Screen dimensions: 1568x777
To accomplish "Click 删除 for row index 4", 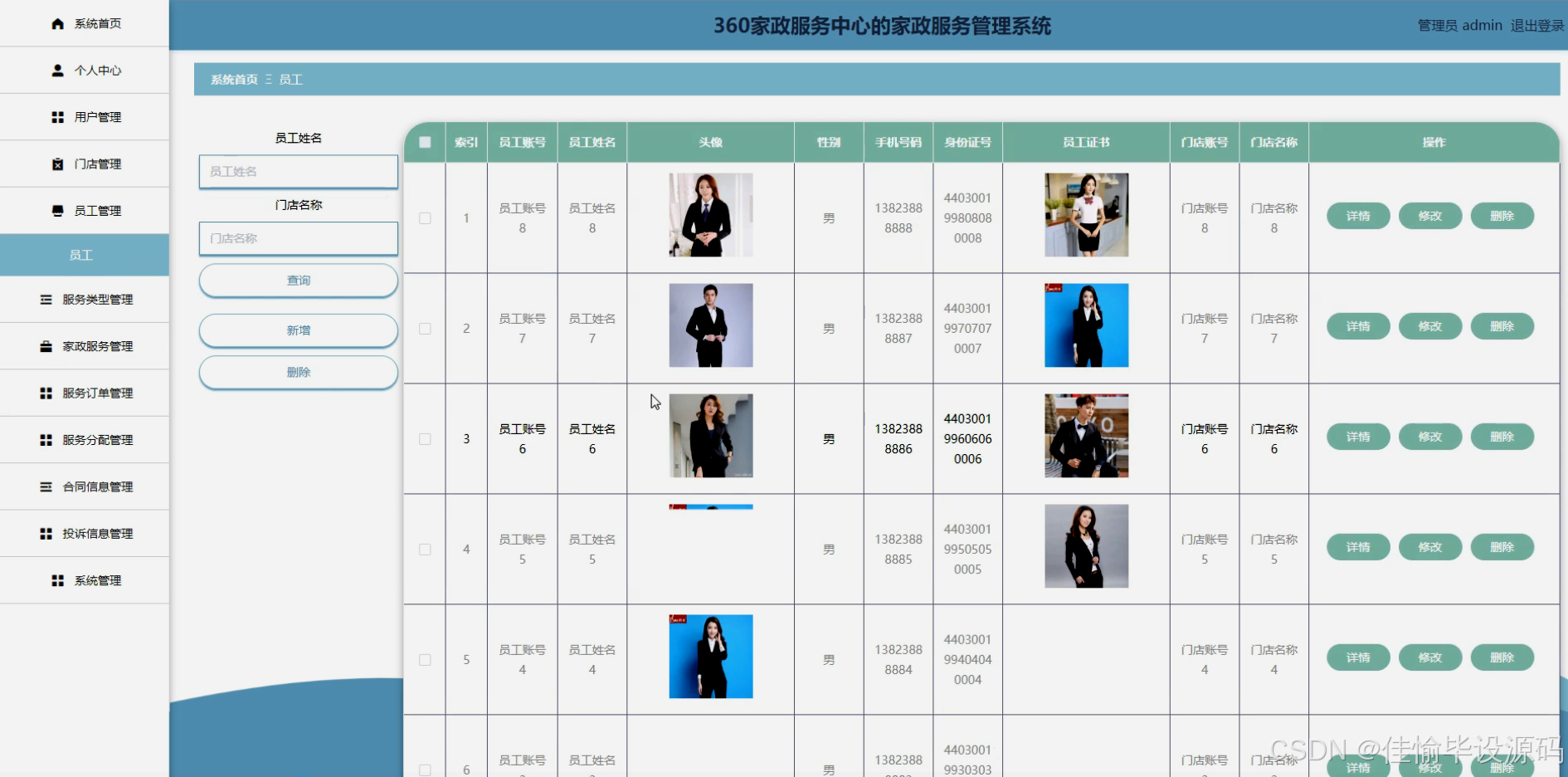I will click(x=1502, y=547).
